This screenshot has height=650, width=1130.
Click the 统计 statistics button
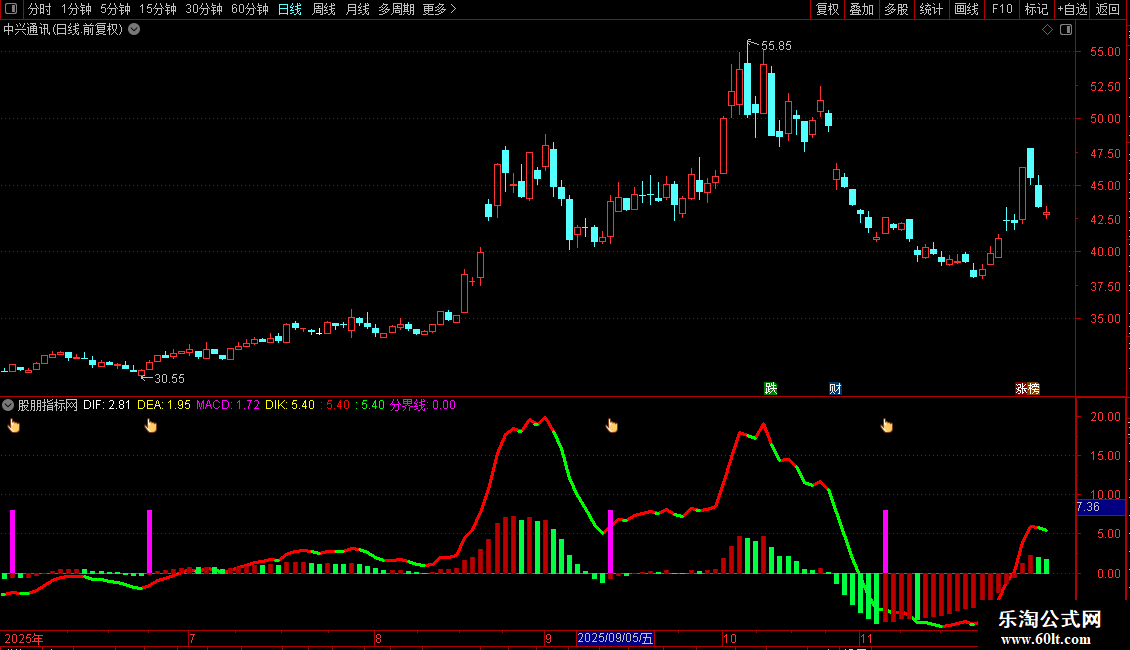[x=931, y=9]
